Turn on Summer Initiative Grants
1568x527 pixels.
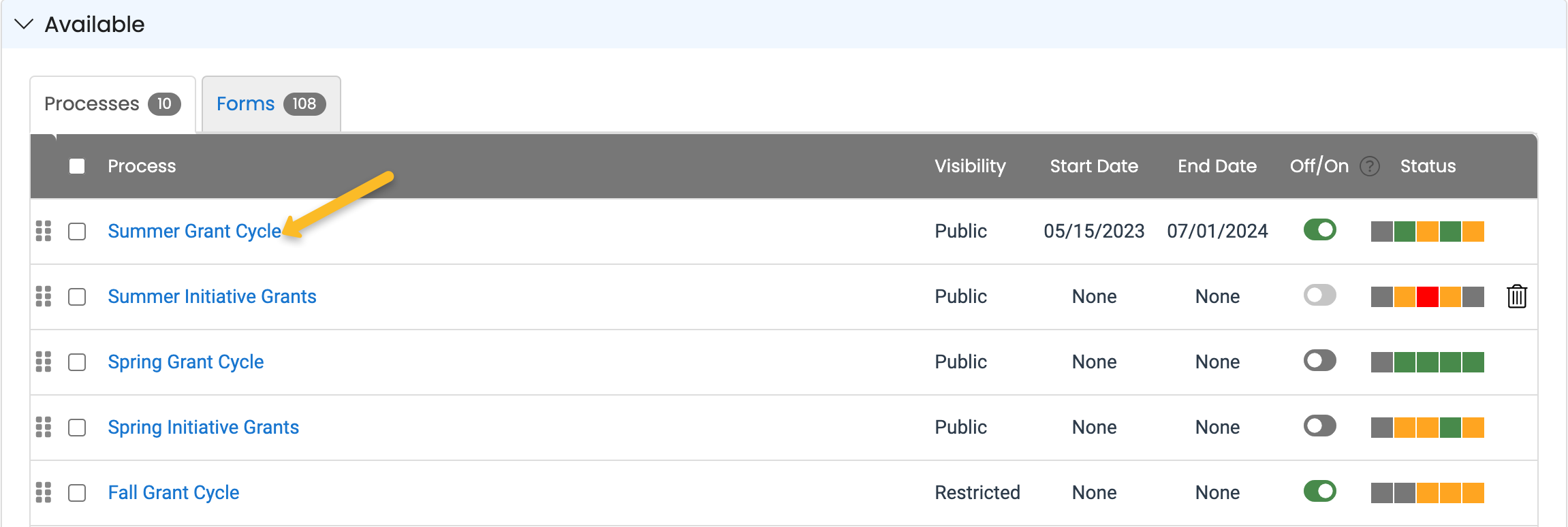(1319, 296)
